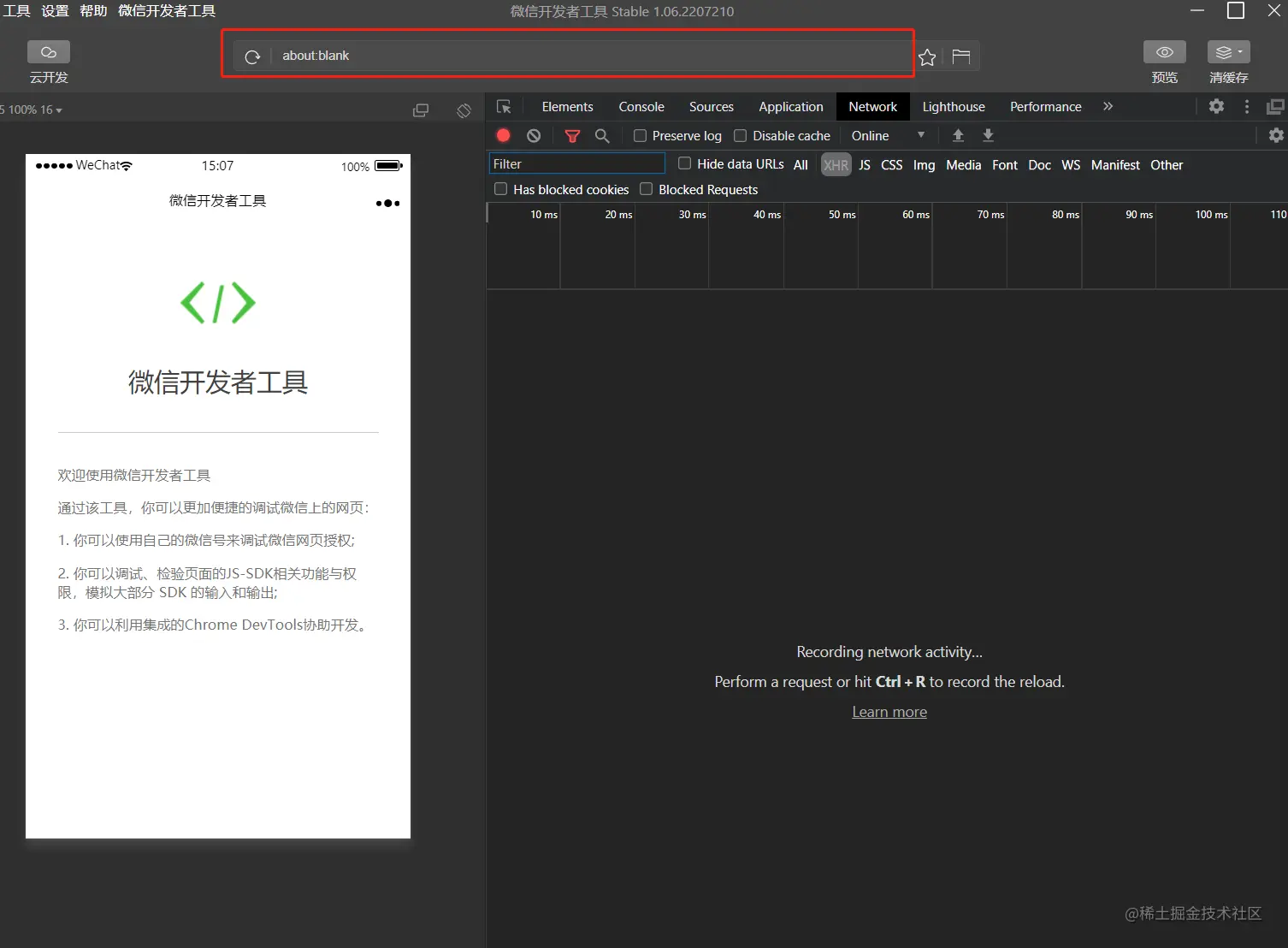Open the Lighthouse tab
The width and height of the screenshot is (1288, 948).
pos(954,106)
